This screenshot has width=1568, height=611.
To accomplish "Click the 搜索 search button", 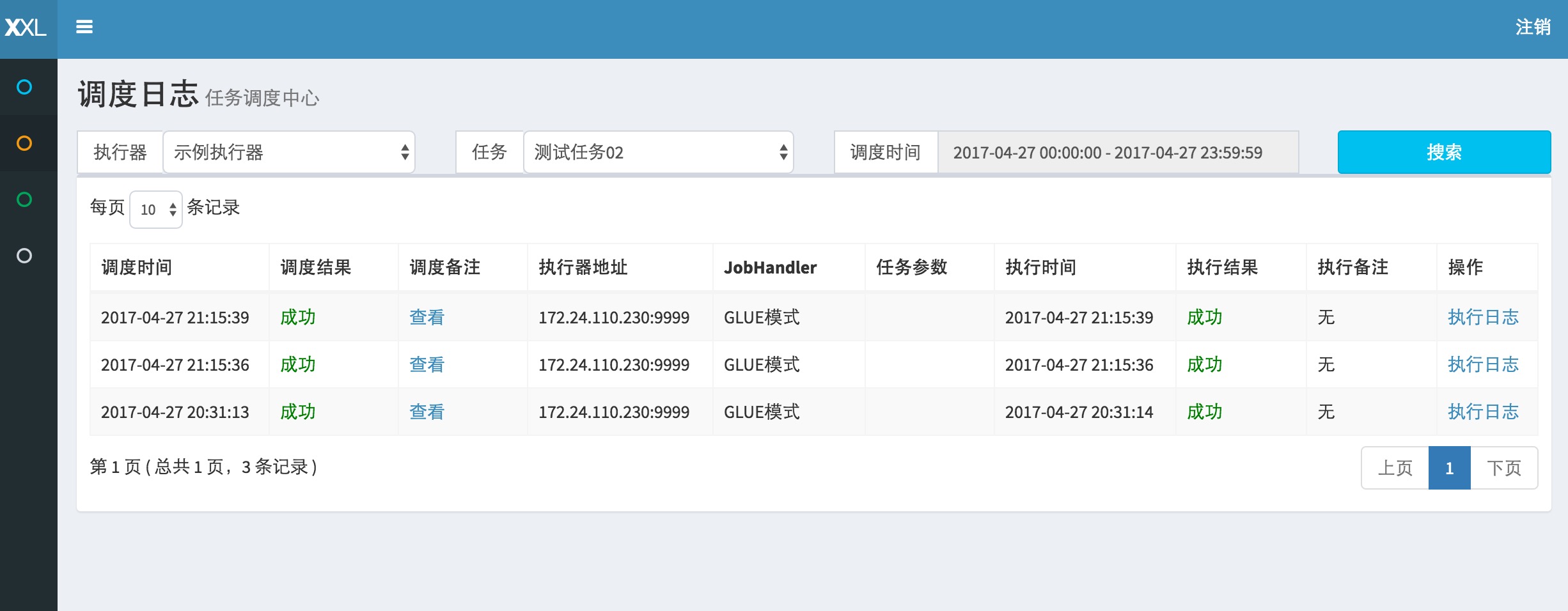I will click(x=1444, y=152).
